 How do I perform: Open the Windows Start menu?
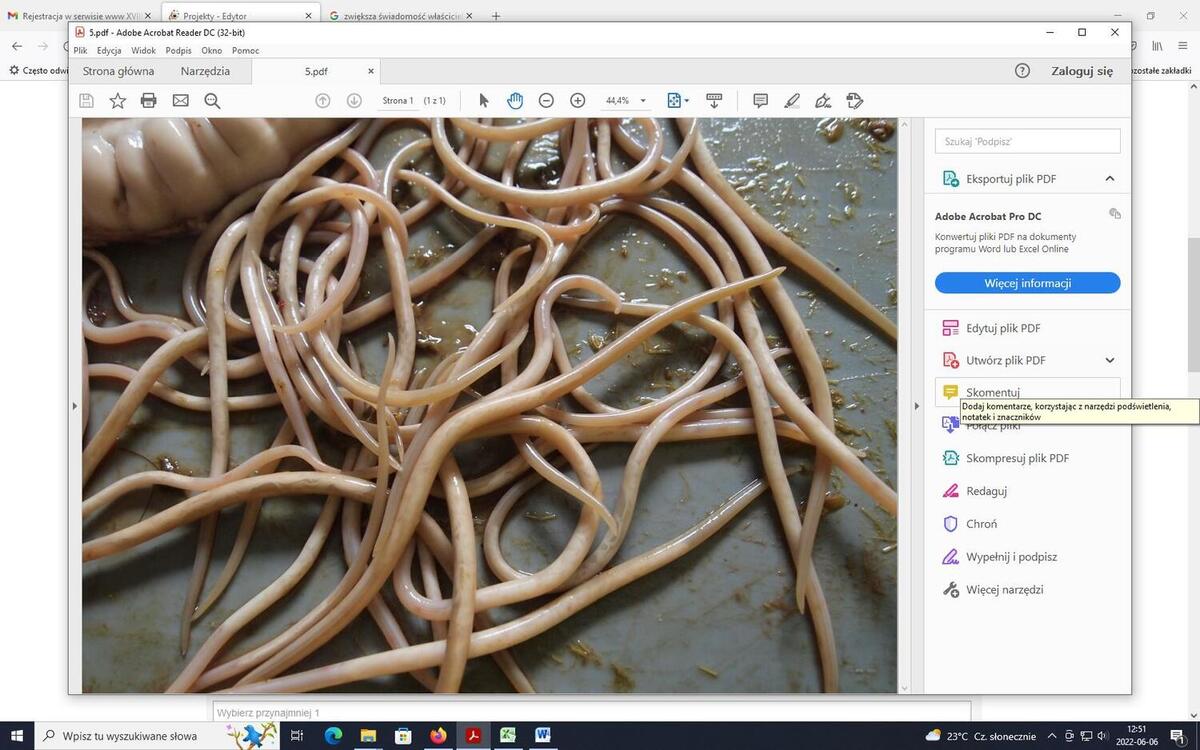pyautogui.click(x=17, y=736)
